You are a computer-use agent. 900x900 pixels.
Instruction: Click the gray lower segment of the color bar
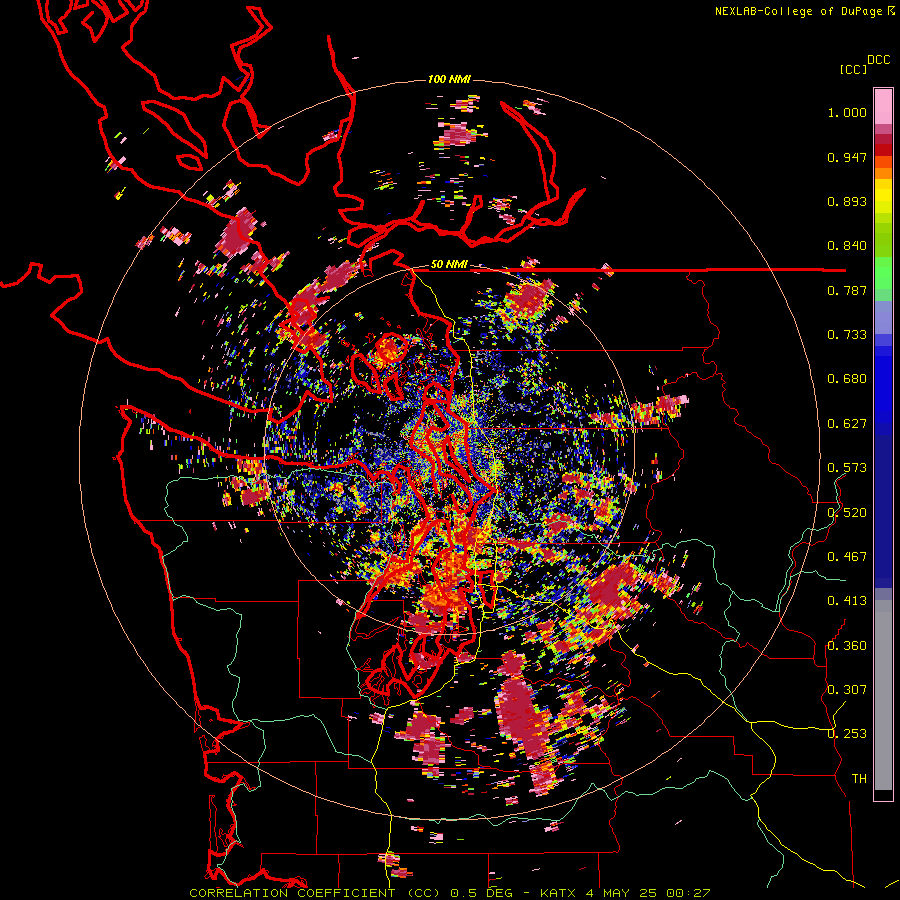[x=883, y=695]
